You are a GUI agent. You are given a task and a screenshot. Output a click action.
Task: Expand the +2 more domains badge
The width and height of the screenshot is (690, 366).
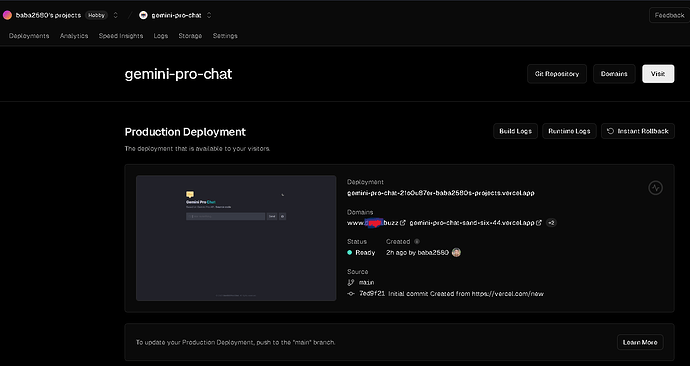[551, 223]
